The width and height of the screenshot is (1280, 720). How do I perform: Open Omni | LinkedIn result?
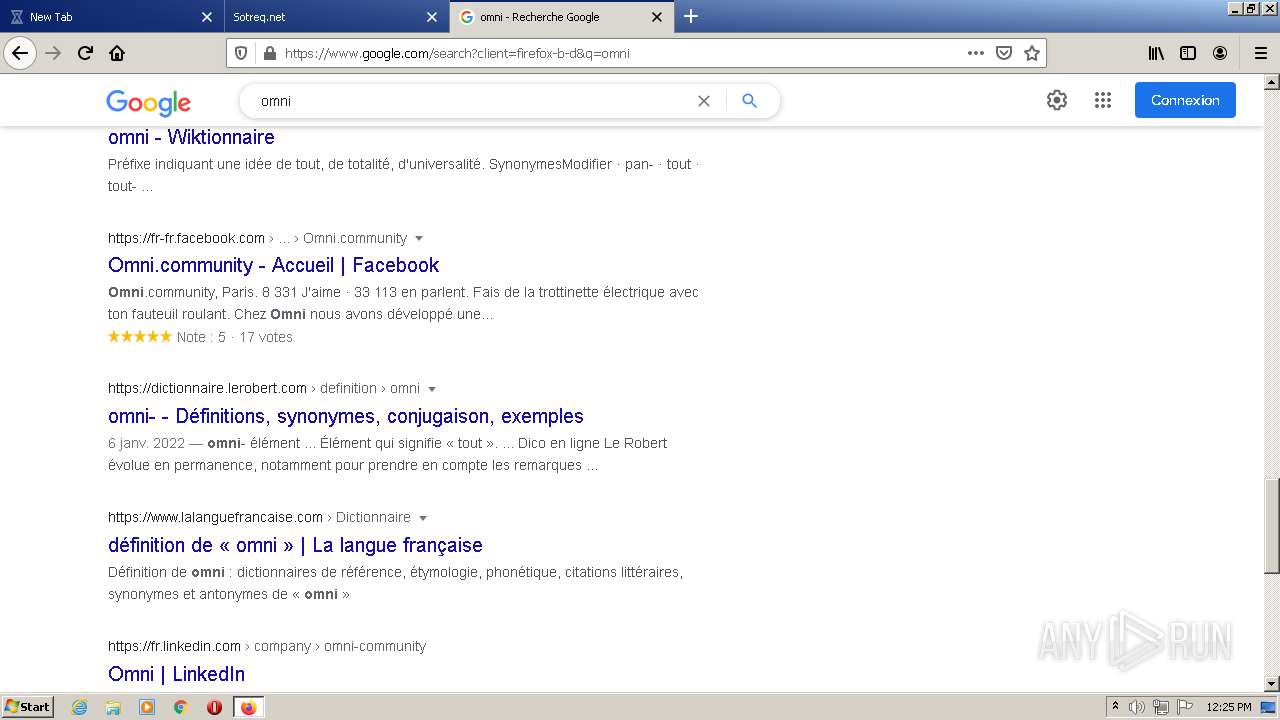click(x=176, y=674)
